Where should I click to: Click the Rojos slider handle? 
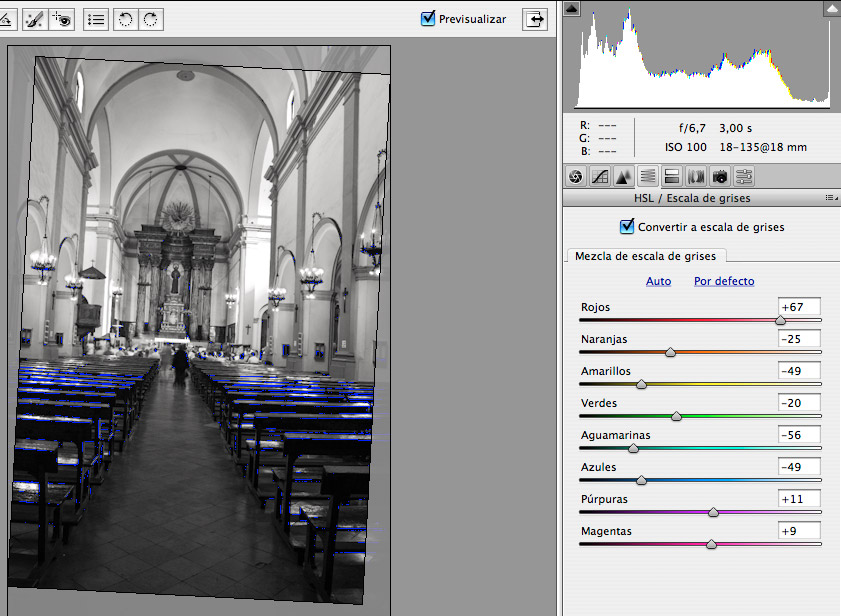(x=780, y=320)
